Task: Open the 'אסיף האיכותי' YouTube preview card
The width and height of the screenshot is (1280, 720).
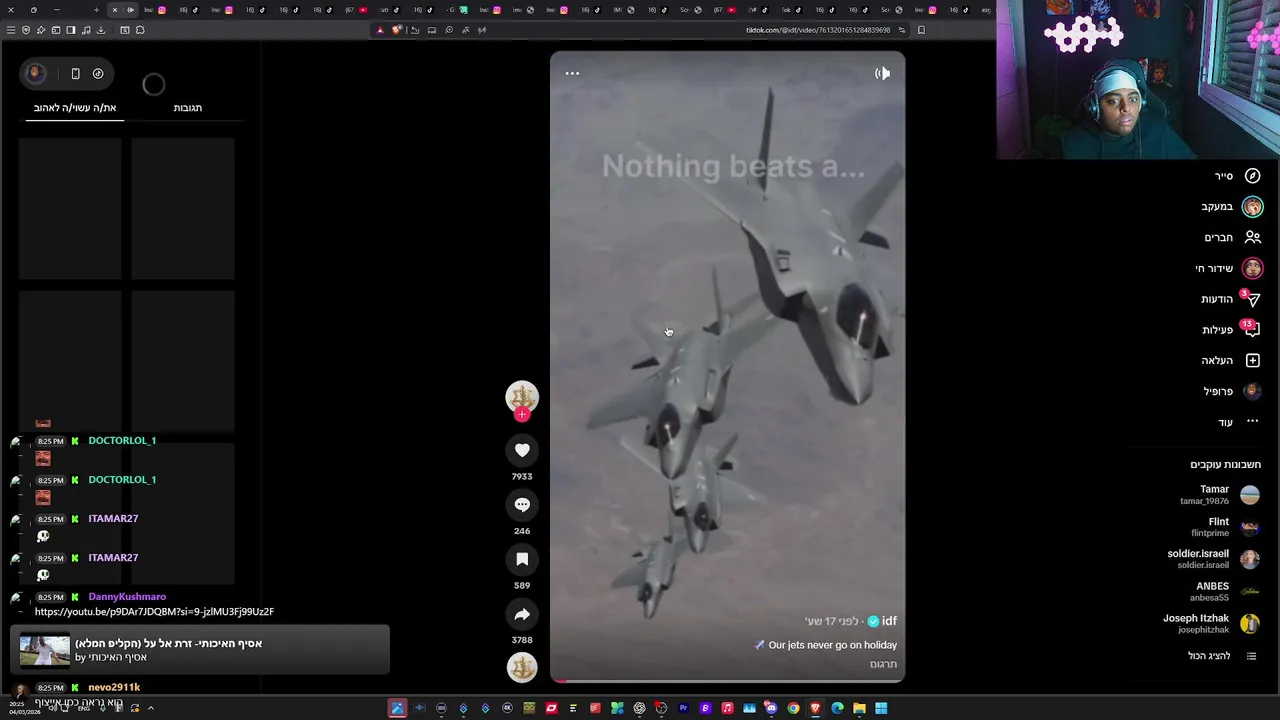Action: [x=200, y=650]
